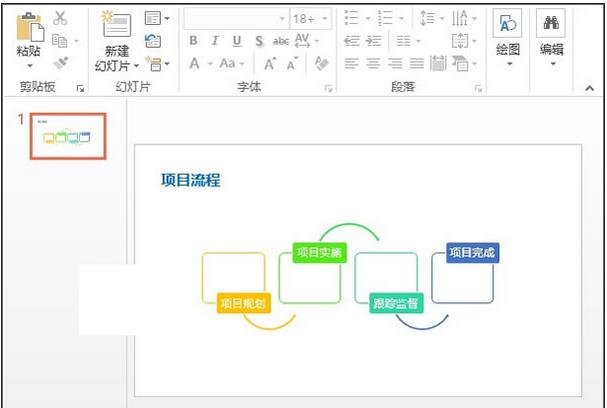Open the Font dialog launcher

[x=328, y=89]
